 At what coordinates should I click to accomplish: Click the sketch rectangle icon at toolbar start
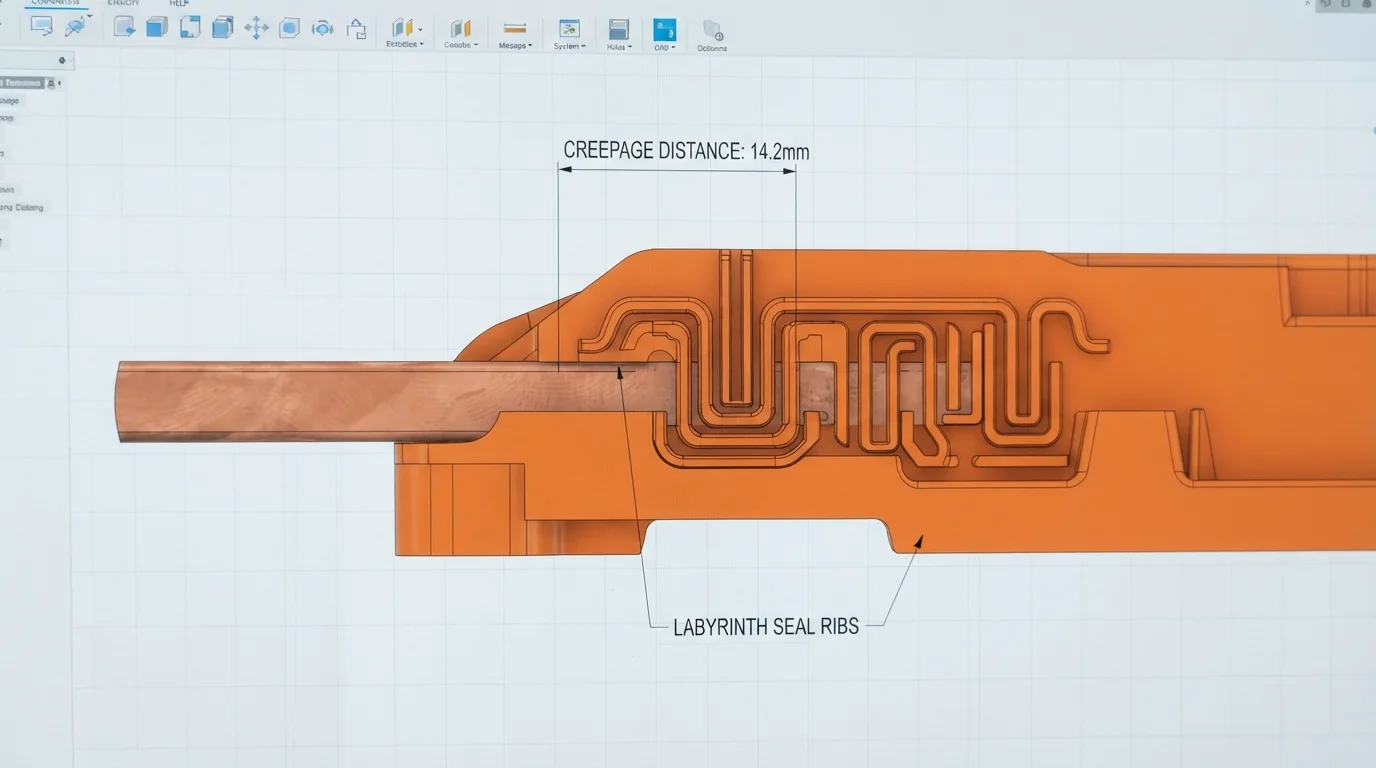click(42, 25)
